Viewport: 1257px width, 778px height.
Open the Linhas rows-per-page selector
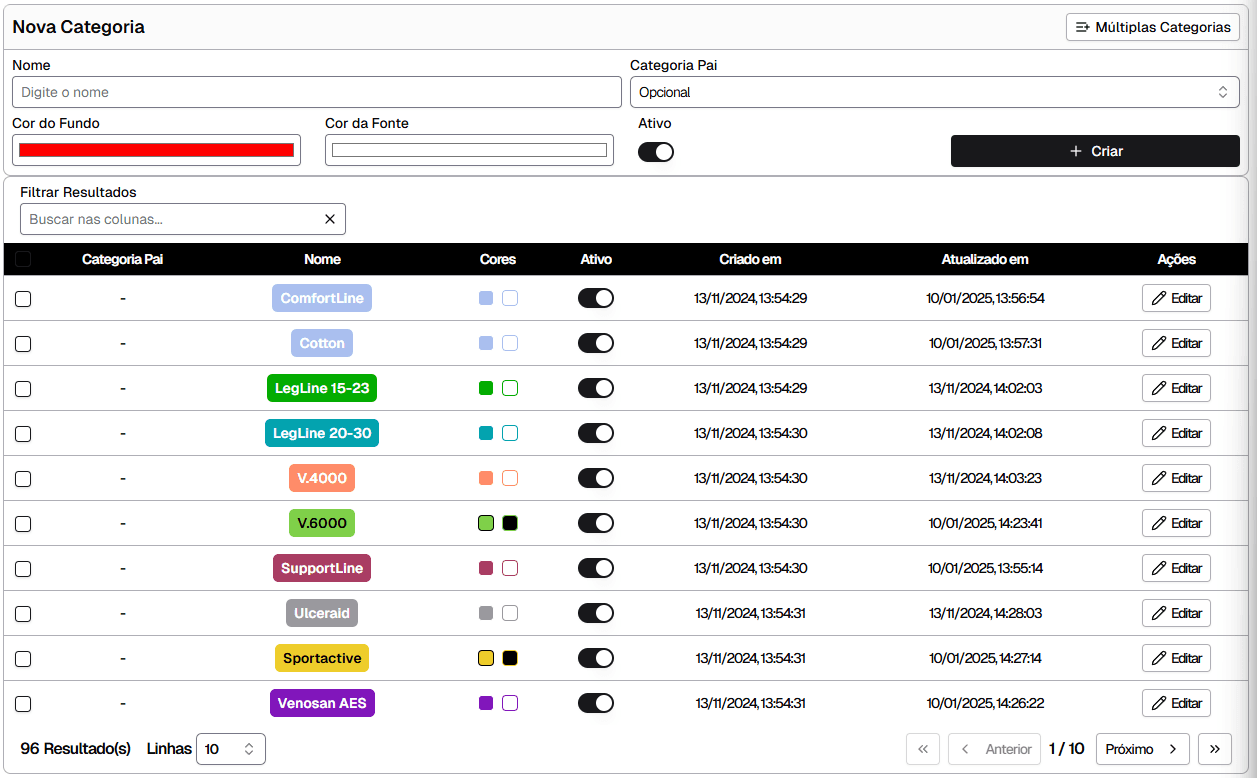pos(231,749)
